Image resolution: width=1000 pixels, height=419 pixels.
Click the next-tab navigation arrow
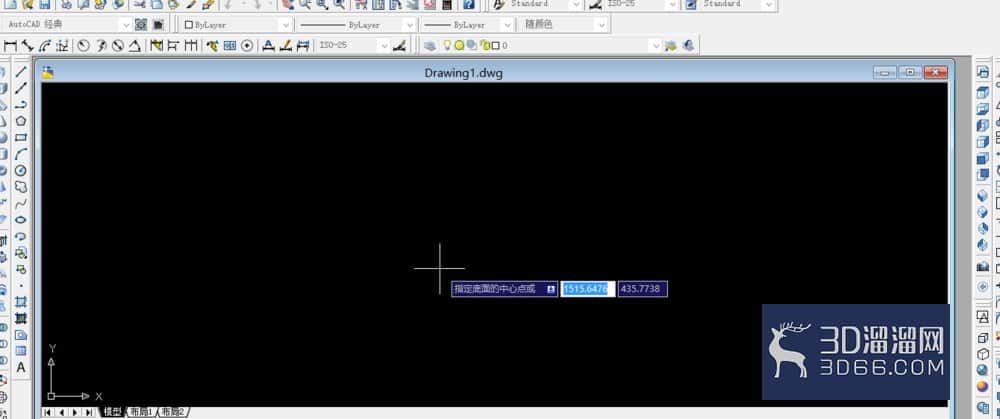pos(75,413)
